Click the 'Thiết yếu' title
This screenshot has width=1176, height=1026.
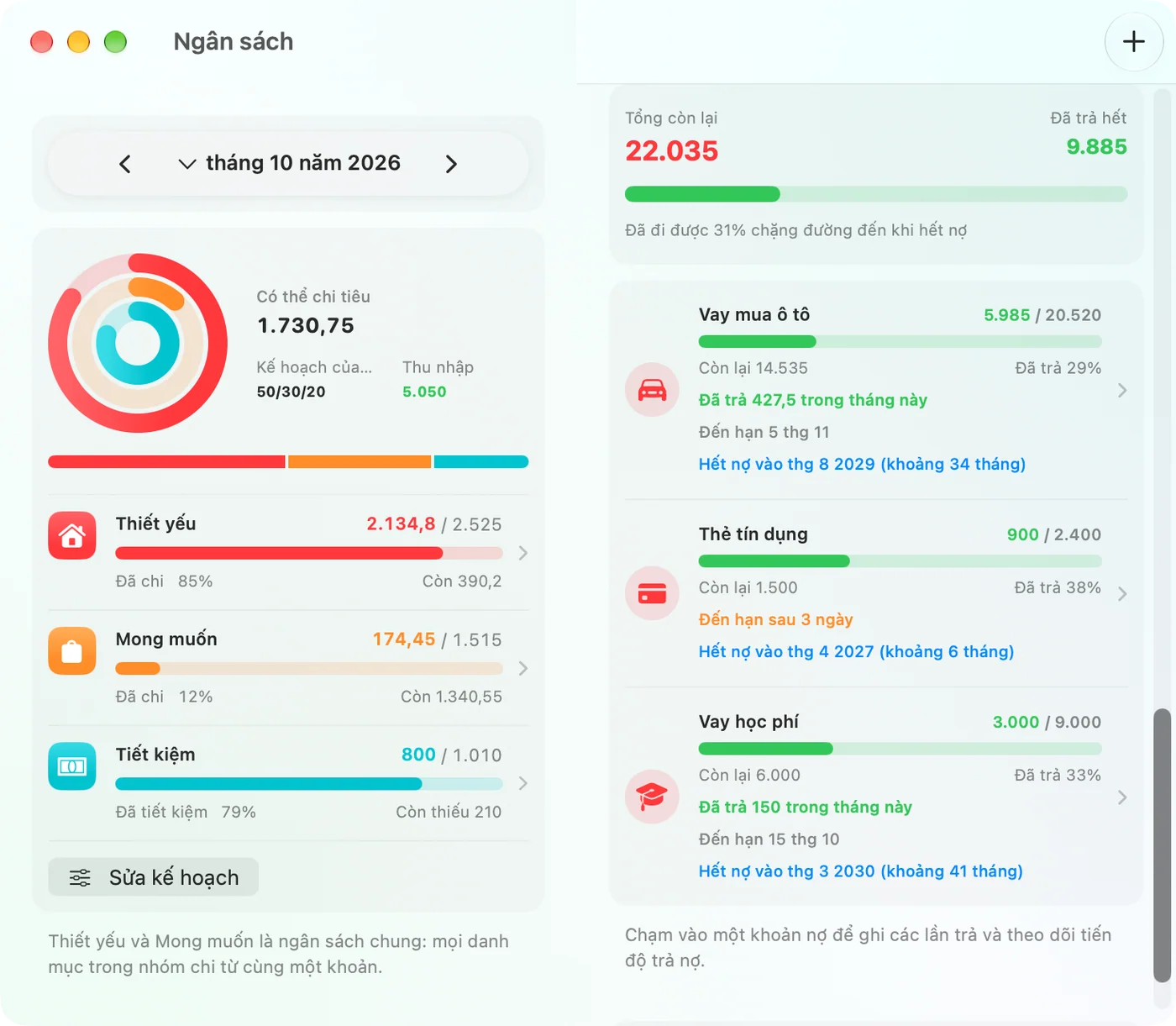tap(156, 524)
